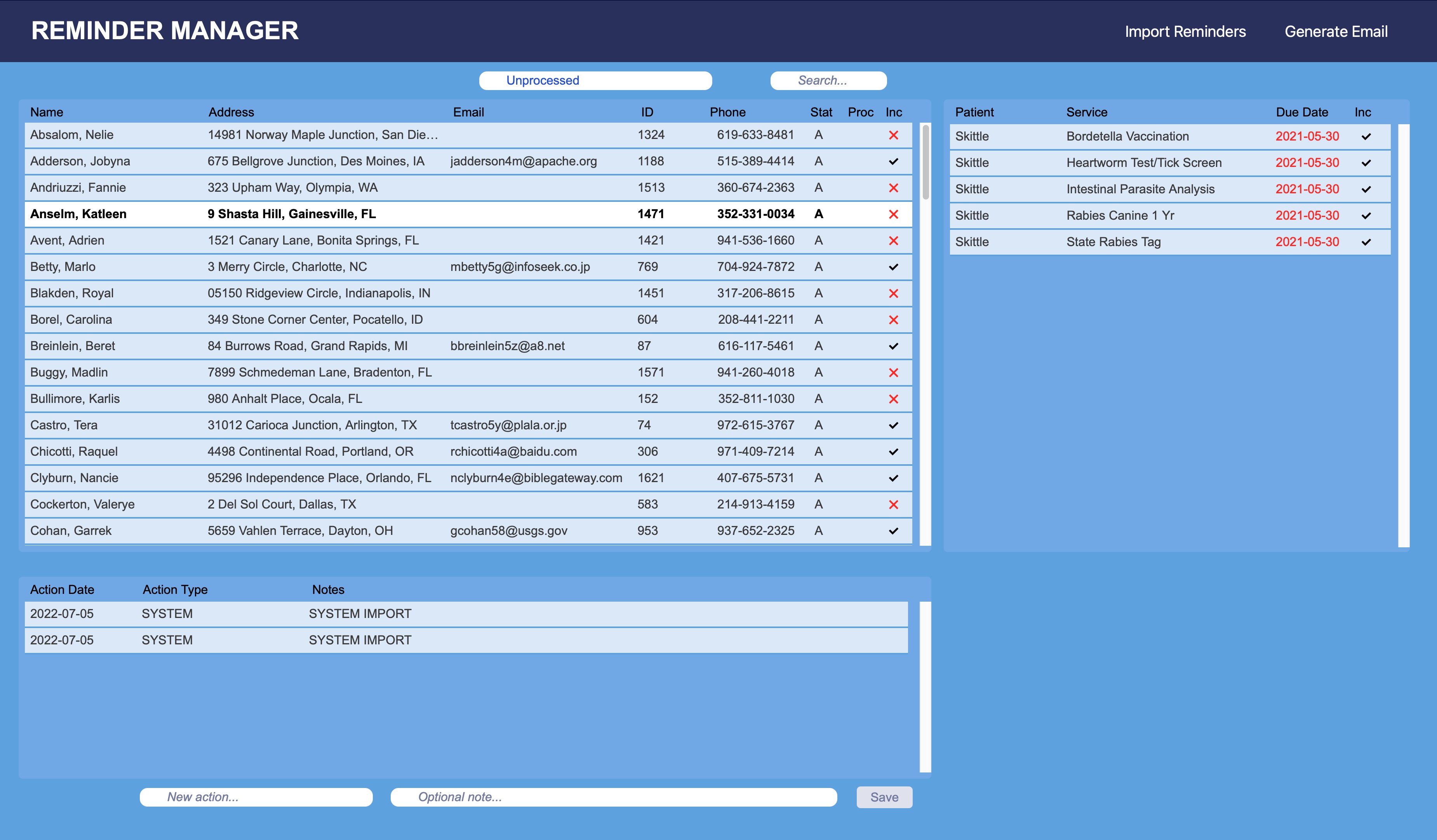Toggle red X include mark for Absalom, Nelie
The height and width of the screenshot is (840, 1437).
point(893,135)
